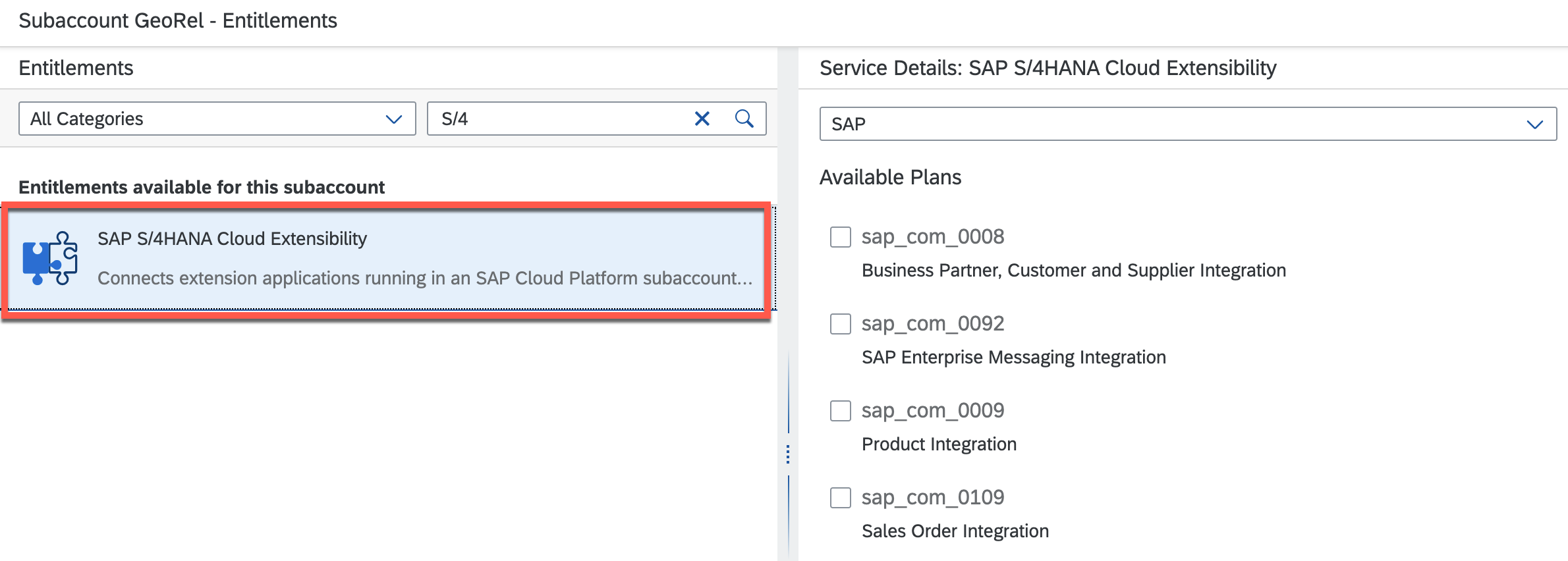Click Entitlements available for this subaccount heading
The width and height of the screenshot is (1568, 561).
202,188
